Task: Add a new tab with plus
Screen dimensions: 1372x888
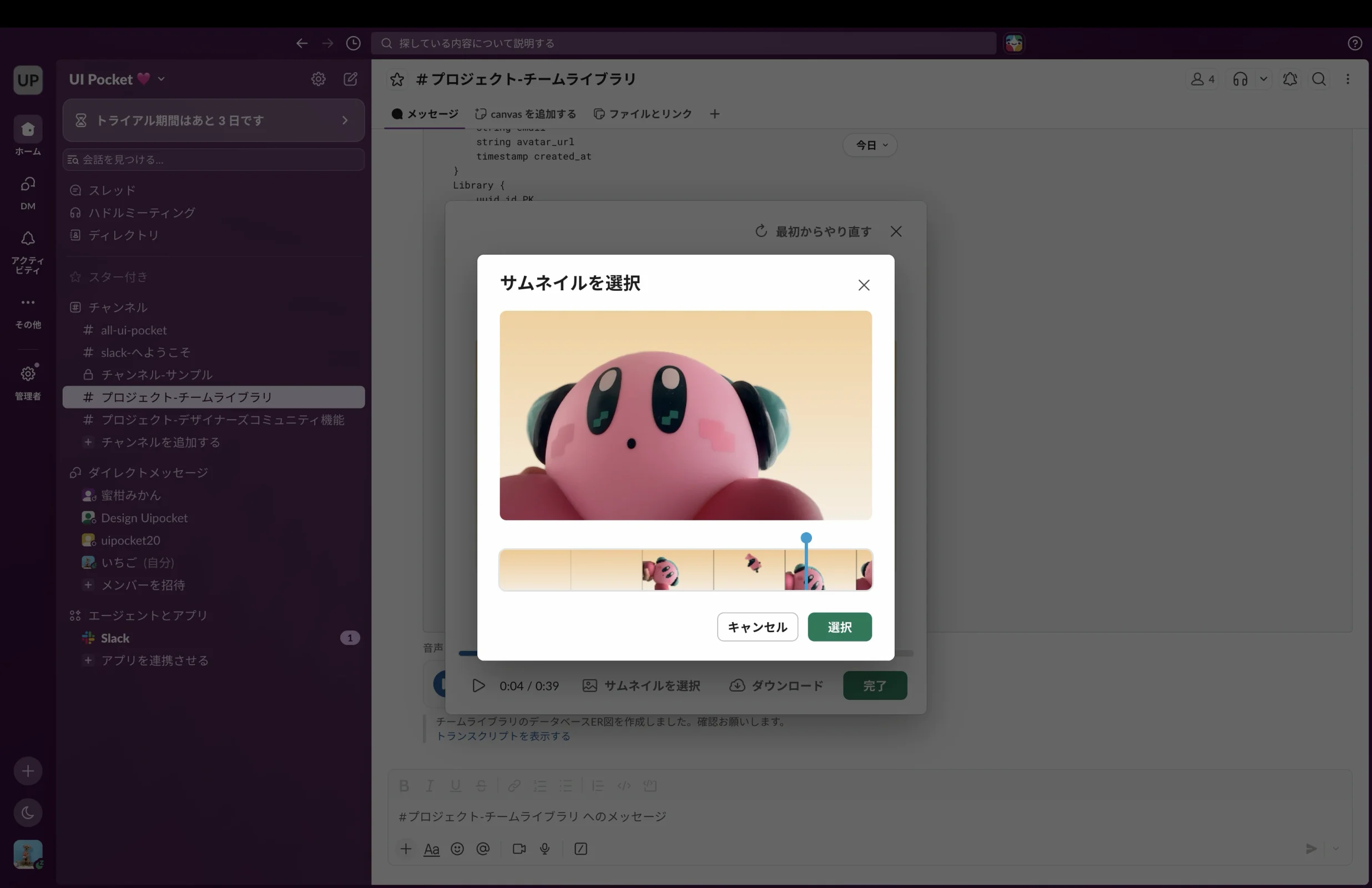Action: click(x=714, y=114)
